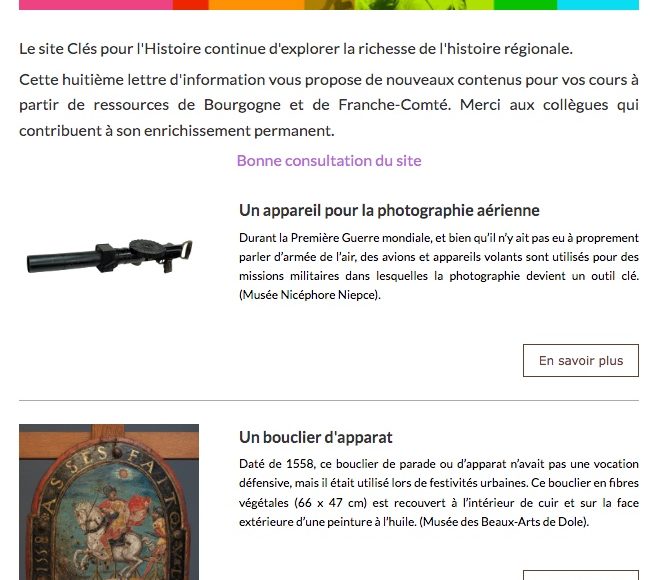Image resolution: width=659 pixels, height=580 pixels.
Task: Click the 'Le site Clés pour l'Histoire' sentence
Action: 296,49
